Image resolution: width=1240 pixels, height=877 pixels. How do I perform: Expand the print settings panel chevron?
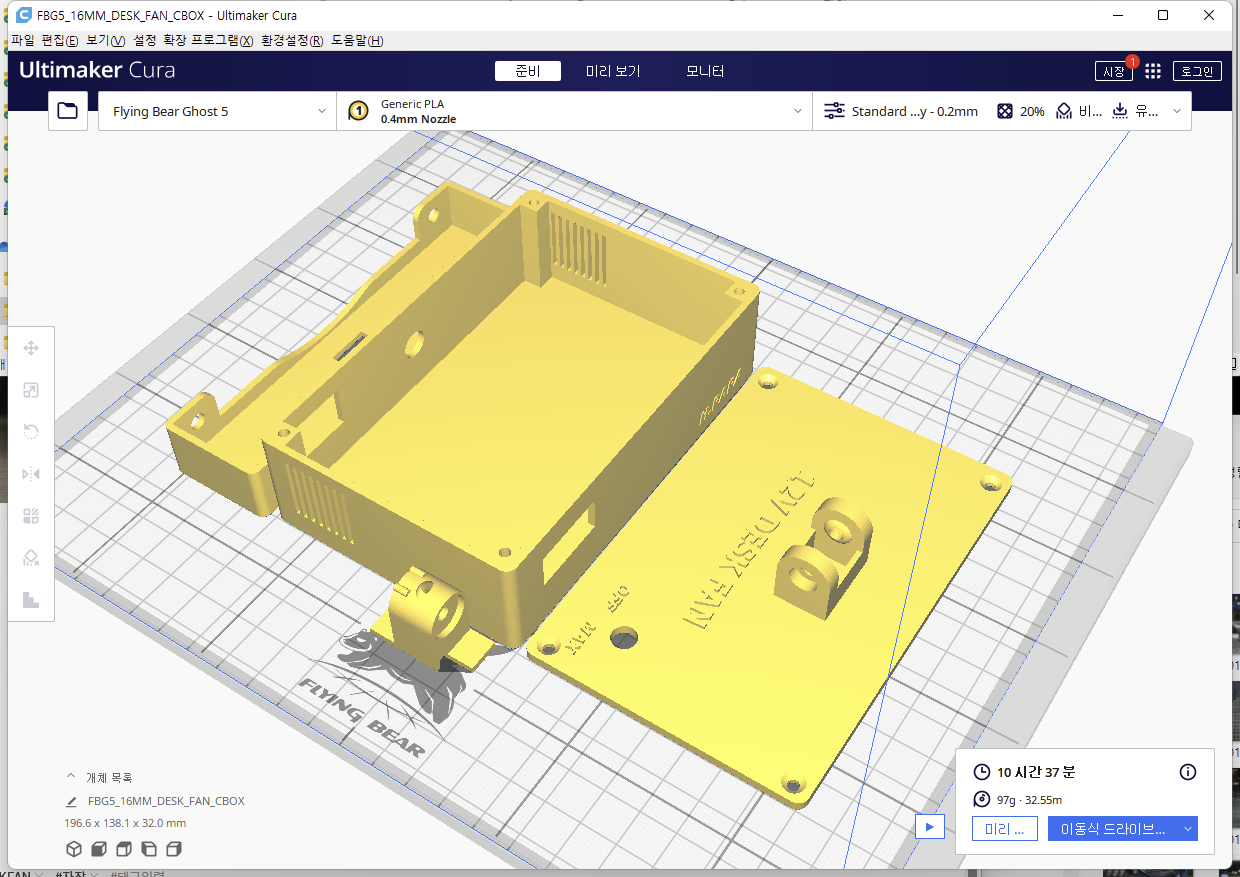1177,111
